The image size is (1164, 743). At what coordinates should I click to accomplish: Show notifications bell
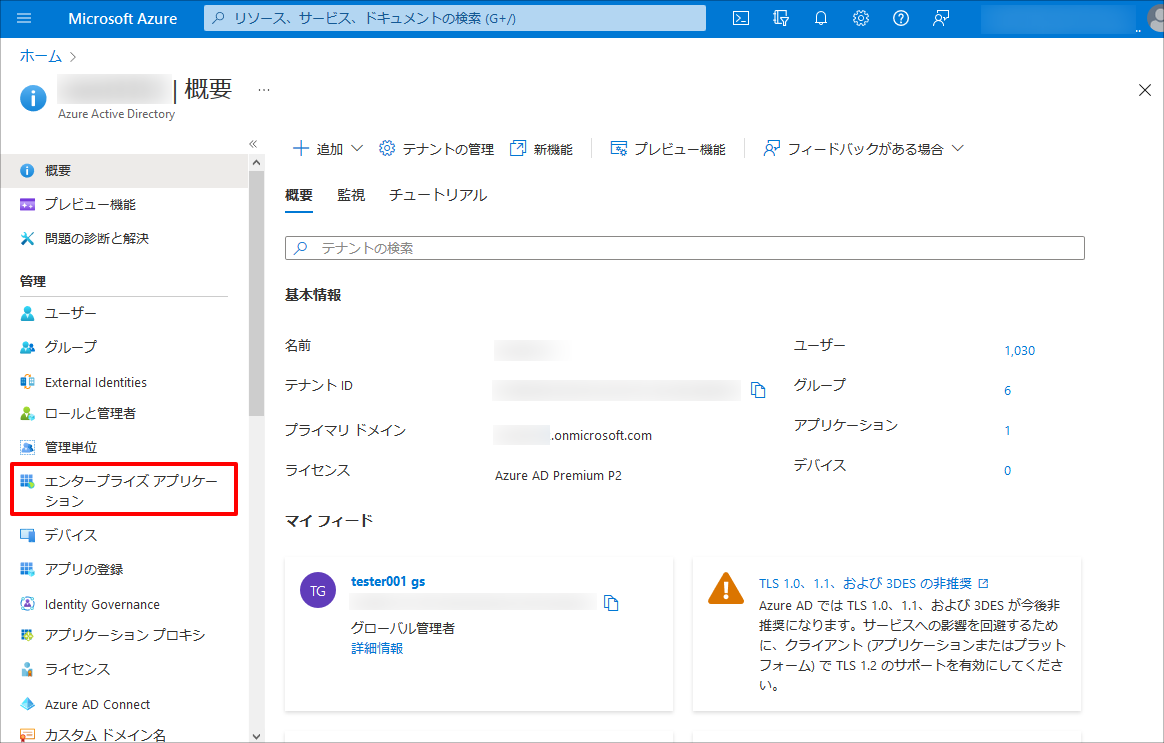[821, 18]
